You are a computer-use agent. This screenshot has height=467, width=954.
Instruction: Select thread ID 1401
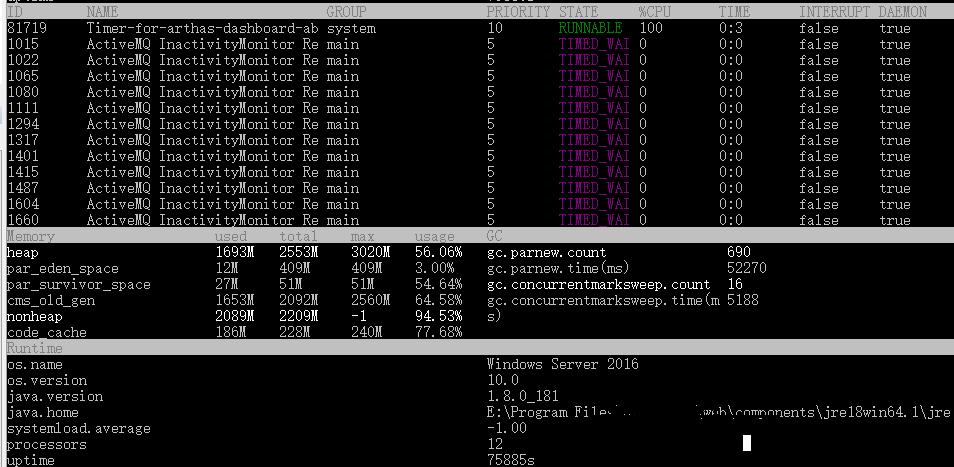click(x=23, y=156)
